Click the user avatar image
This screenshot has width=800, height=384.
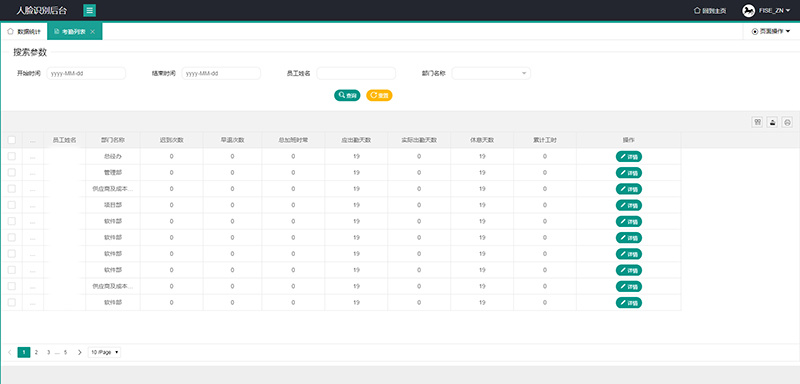click(748, 11)
